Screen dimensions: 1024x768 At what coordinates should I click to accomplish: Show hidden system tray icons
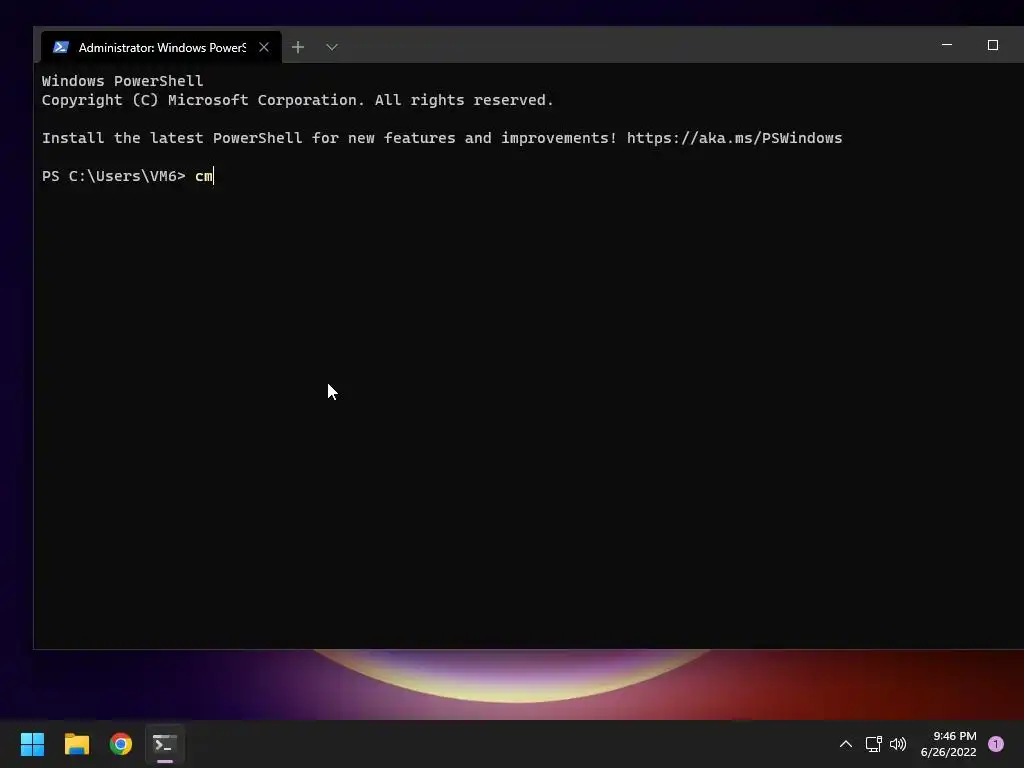tap(846, 744)
